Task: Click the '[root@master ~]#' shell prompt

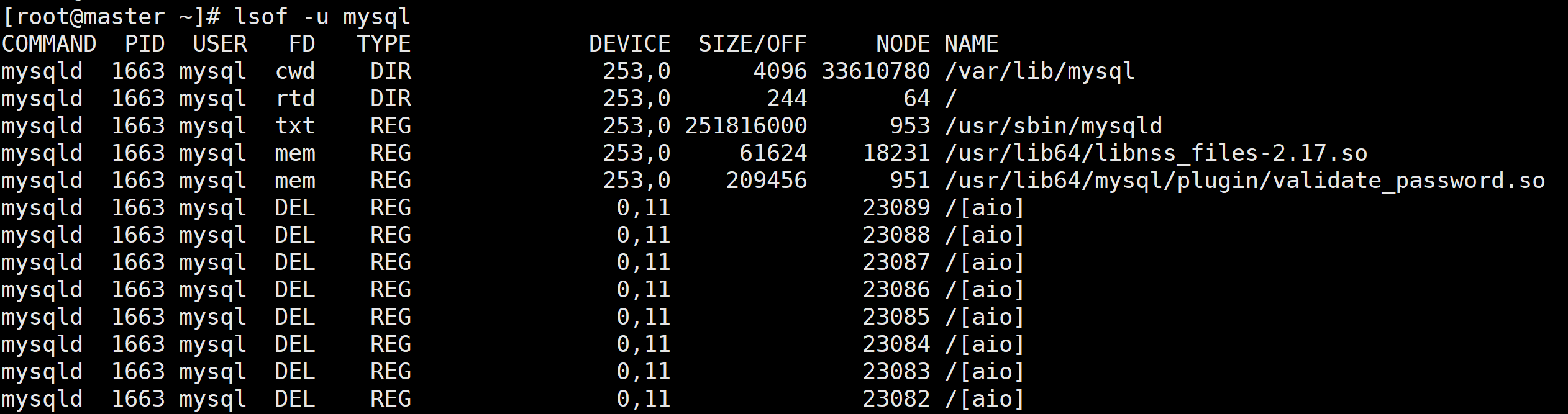Action: point(111,17)
